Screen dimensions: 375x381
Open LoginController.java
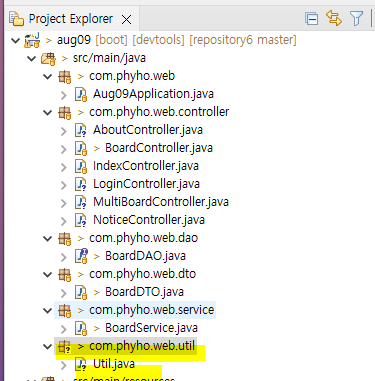pyautogui.click(x=146, y=184)
